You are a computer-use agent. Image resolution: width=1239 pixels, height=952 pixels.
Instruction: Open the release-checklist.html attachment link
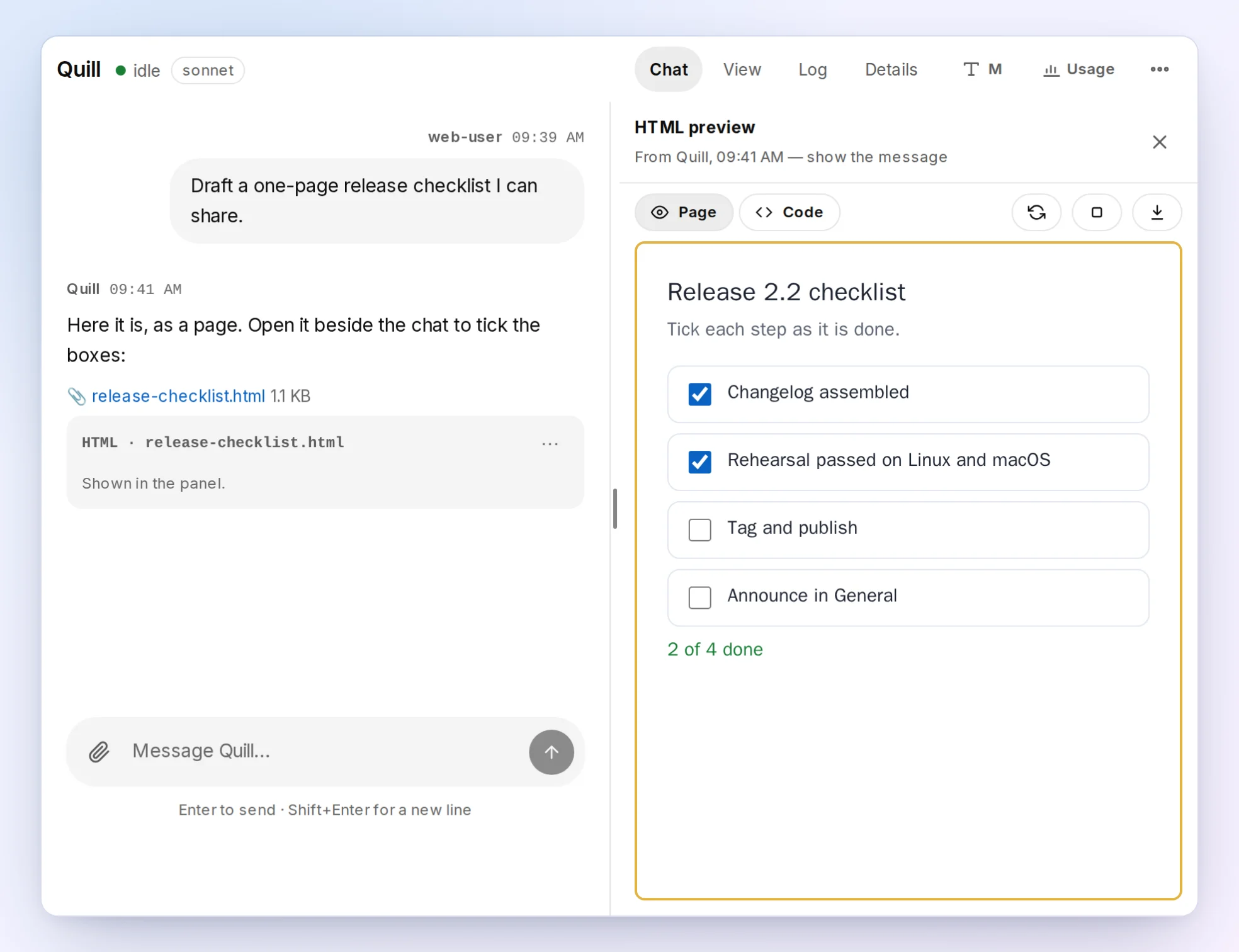click(x=178, y=396)
